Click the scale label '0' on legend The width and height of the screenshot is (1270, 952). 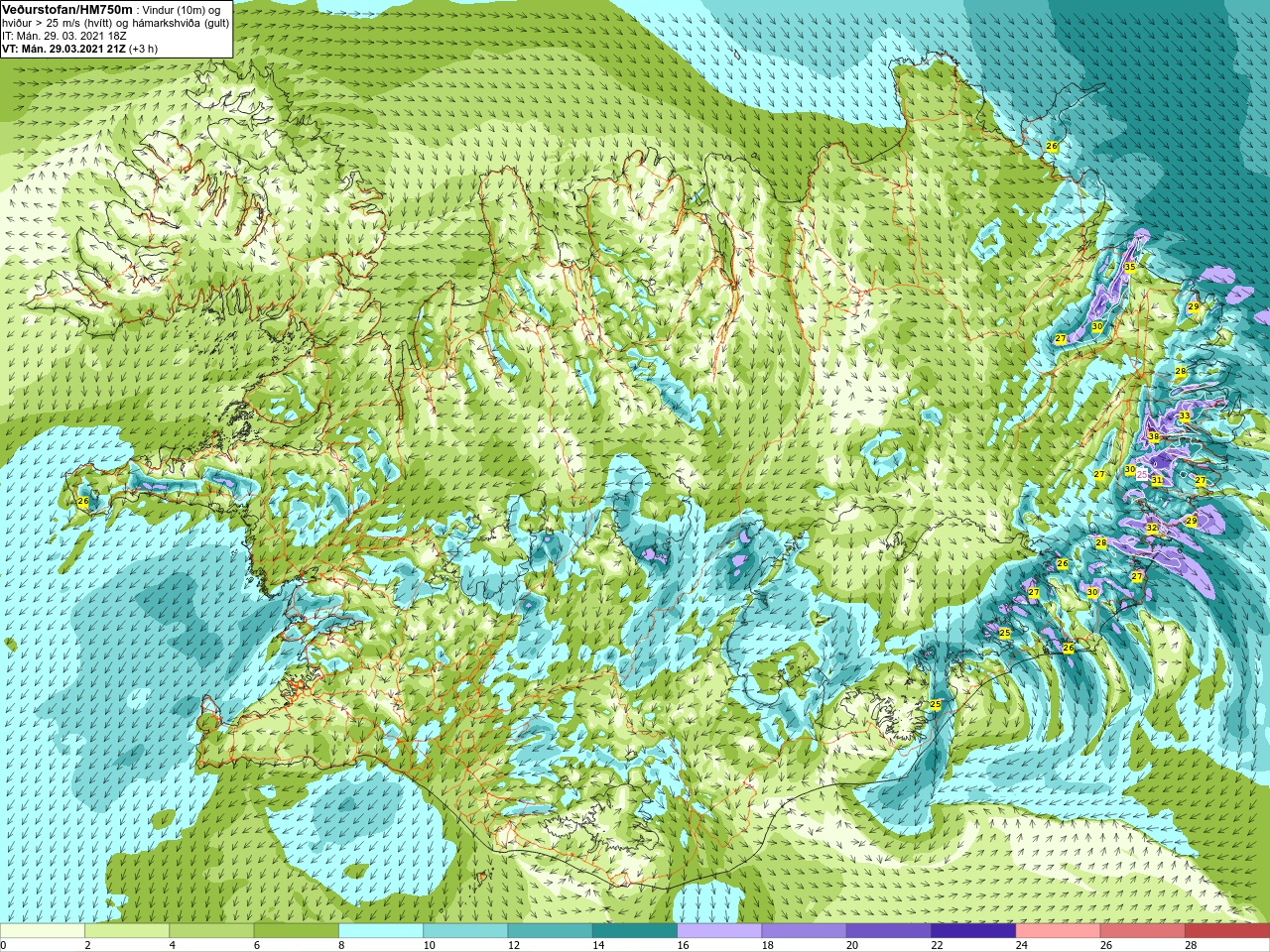(x=4, y=945)
